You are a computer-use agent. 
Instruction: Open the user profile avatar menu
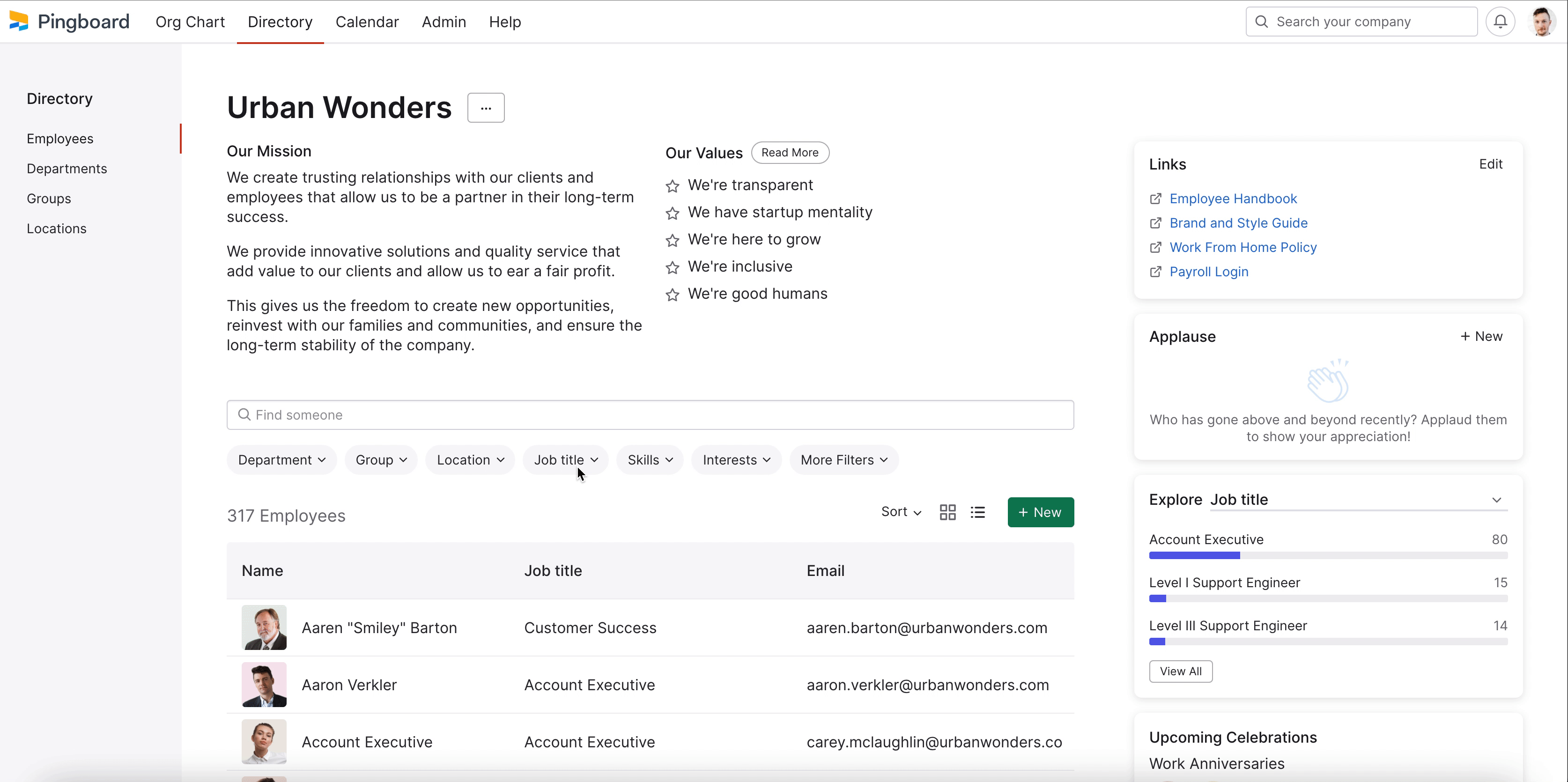pyautogui.click(x=1542, y=22)
